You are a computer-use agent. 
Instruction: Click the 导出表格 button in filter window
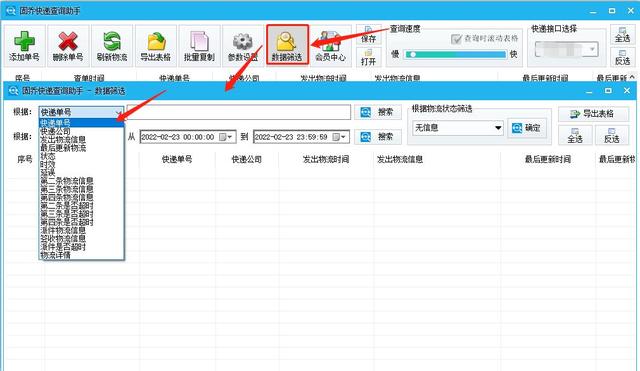coord(593,114)
